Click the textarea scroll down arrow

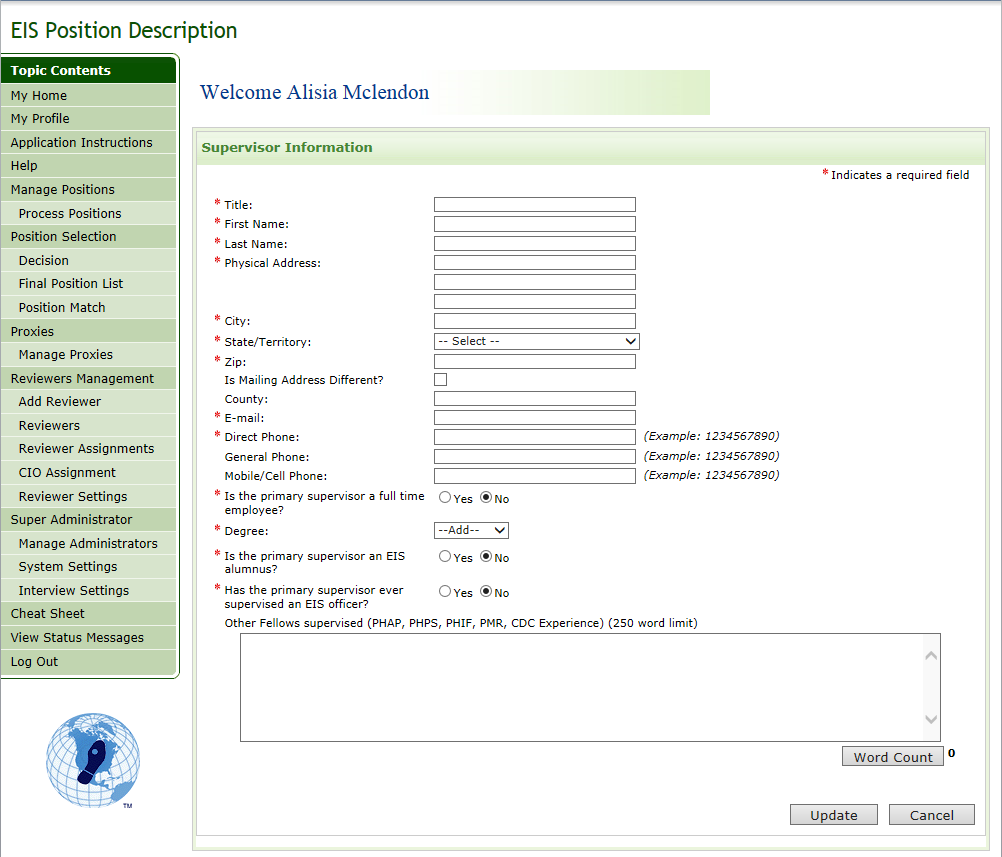coord(931,719)
